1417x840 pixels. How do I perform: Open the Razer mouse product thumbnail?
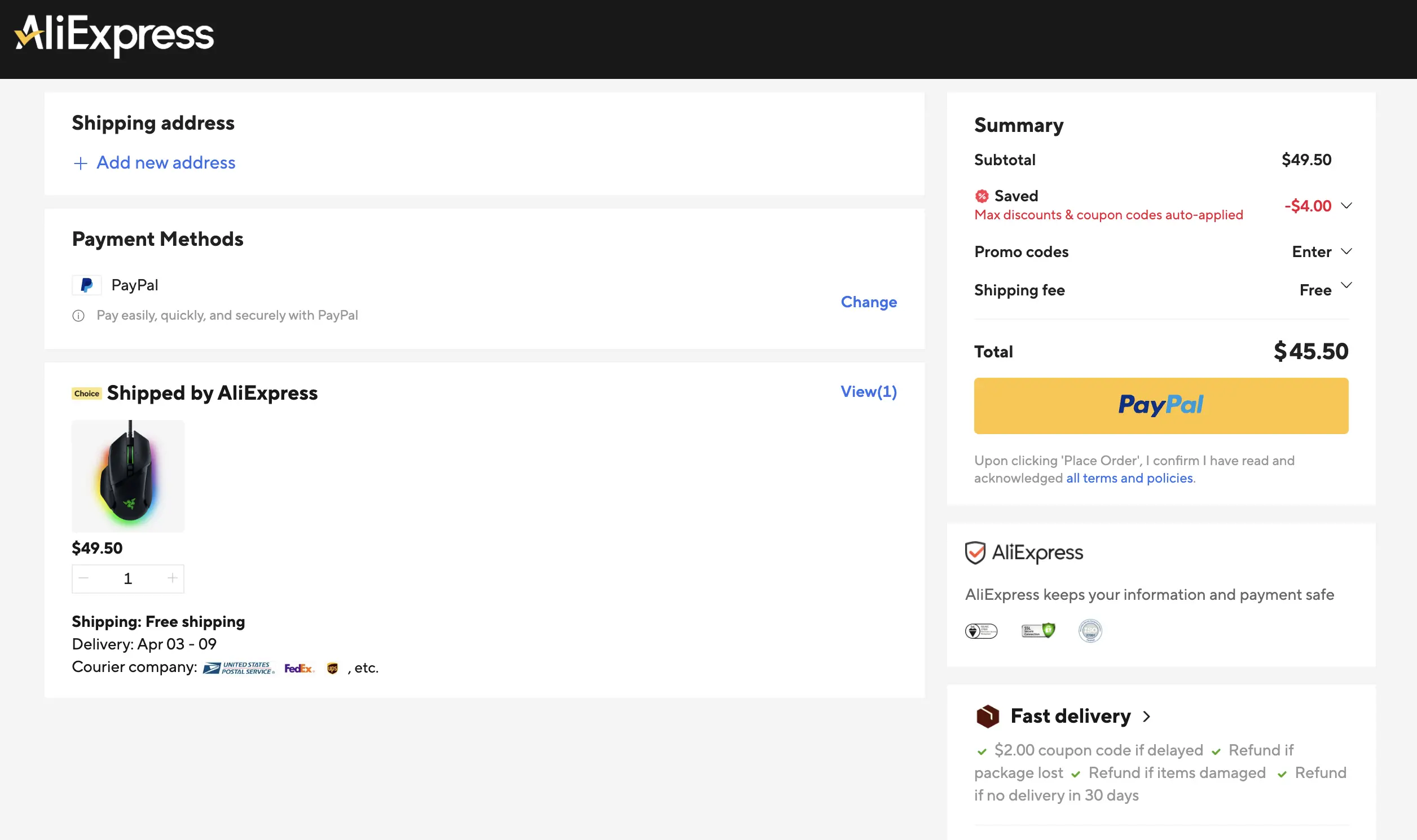tap(128, 476)
